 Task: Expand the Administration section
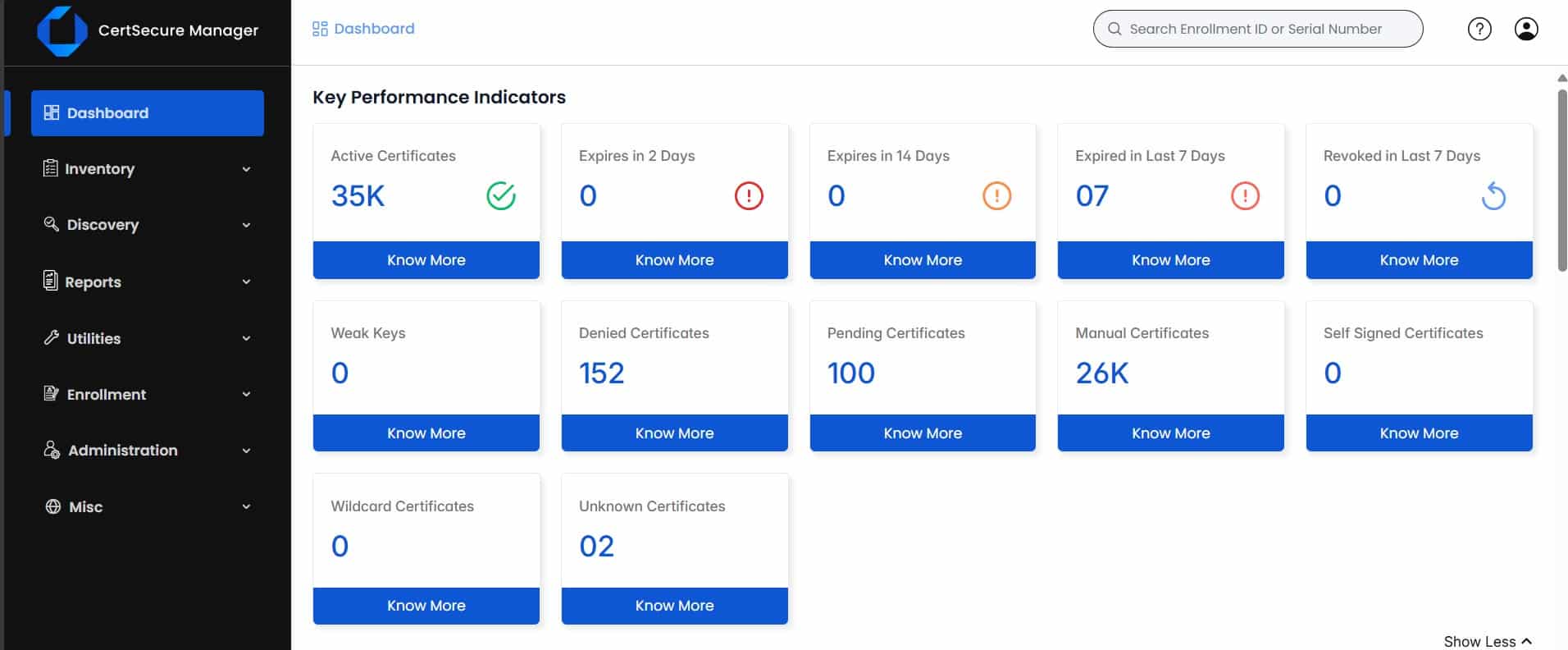click(147, 451)
